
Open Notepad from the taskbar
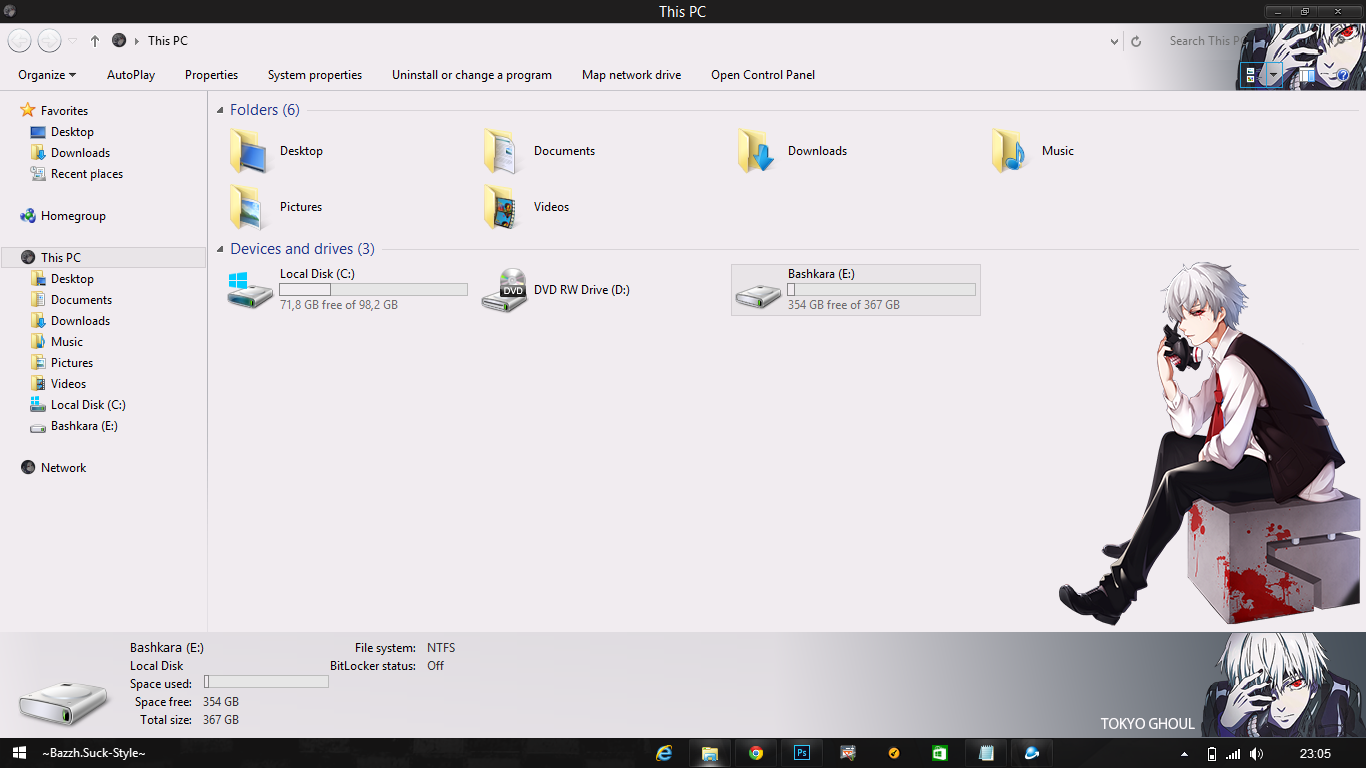(x=986, y=753)
